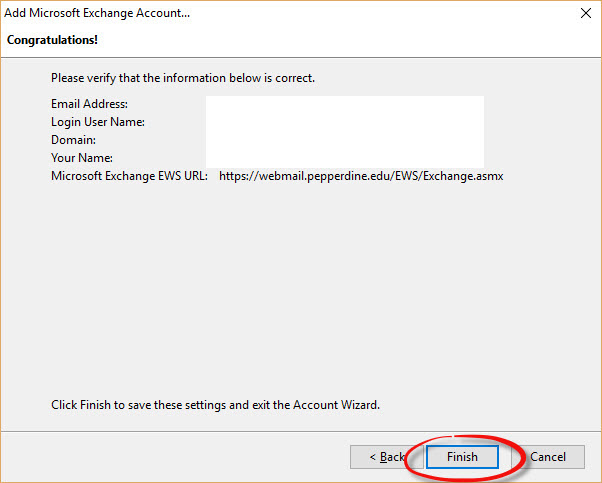The image size is (602, 483).
Task: Click the "Microsoft Exchange EWS URL:" label
Action: pyautogui.click(x=129, y=176)
